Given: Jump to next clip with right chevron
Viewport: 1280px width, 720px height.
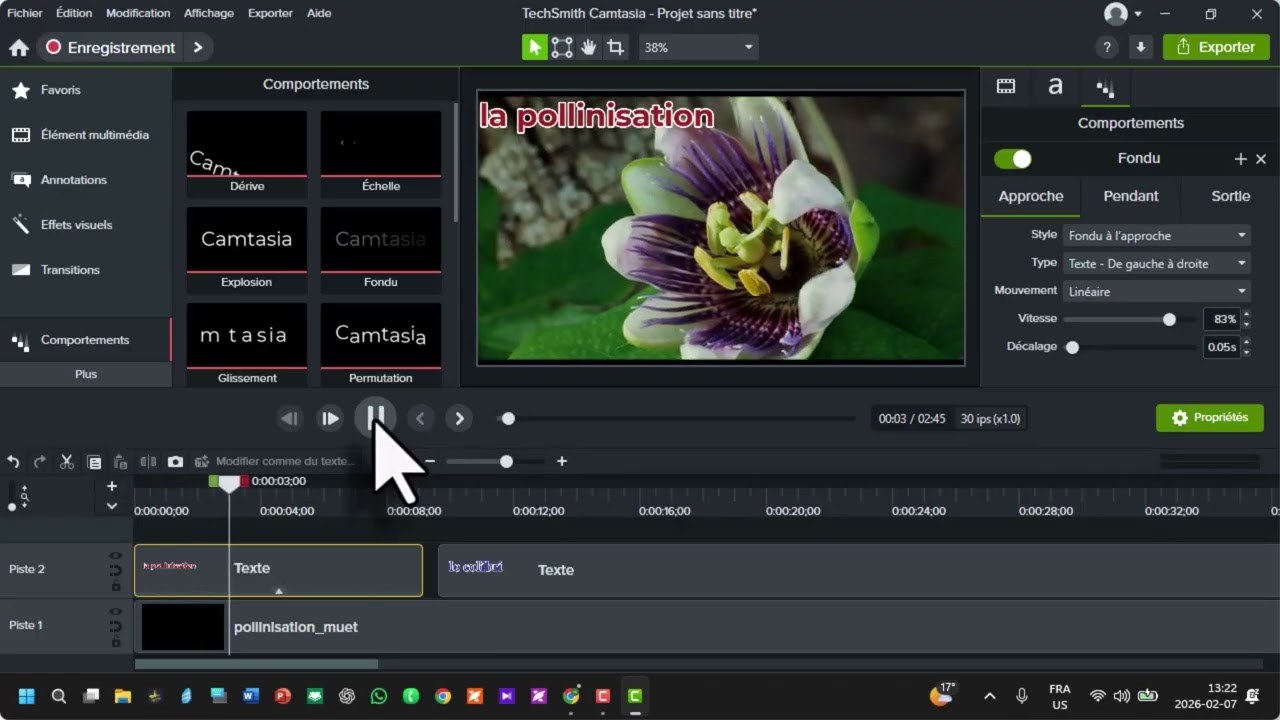Looking at the screenshot, I should click(x=459, y=419).
